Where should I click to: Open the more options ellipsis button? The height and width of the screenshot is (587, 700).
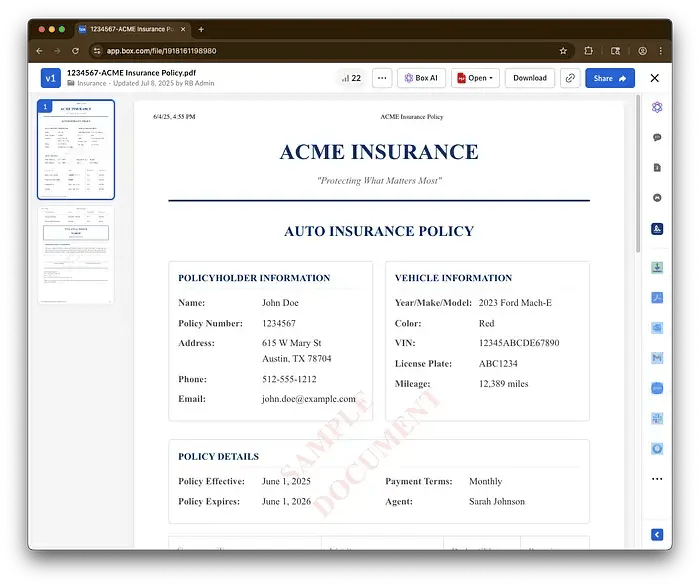click(x=382, y=78)
